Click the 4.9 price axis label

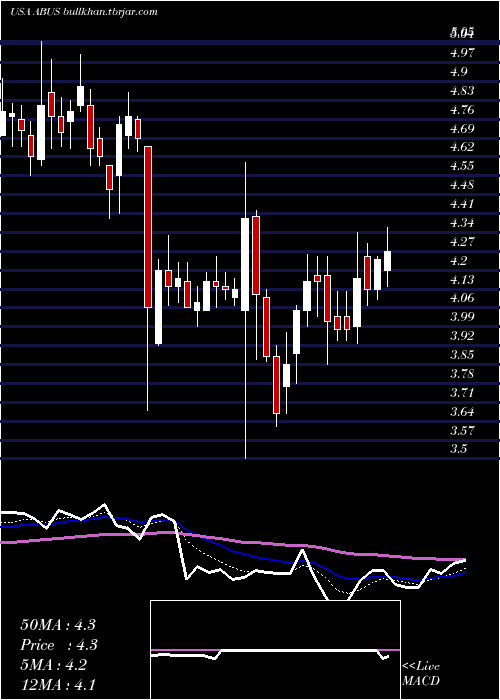point(458,72)
